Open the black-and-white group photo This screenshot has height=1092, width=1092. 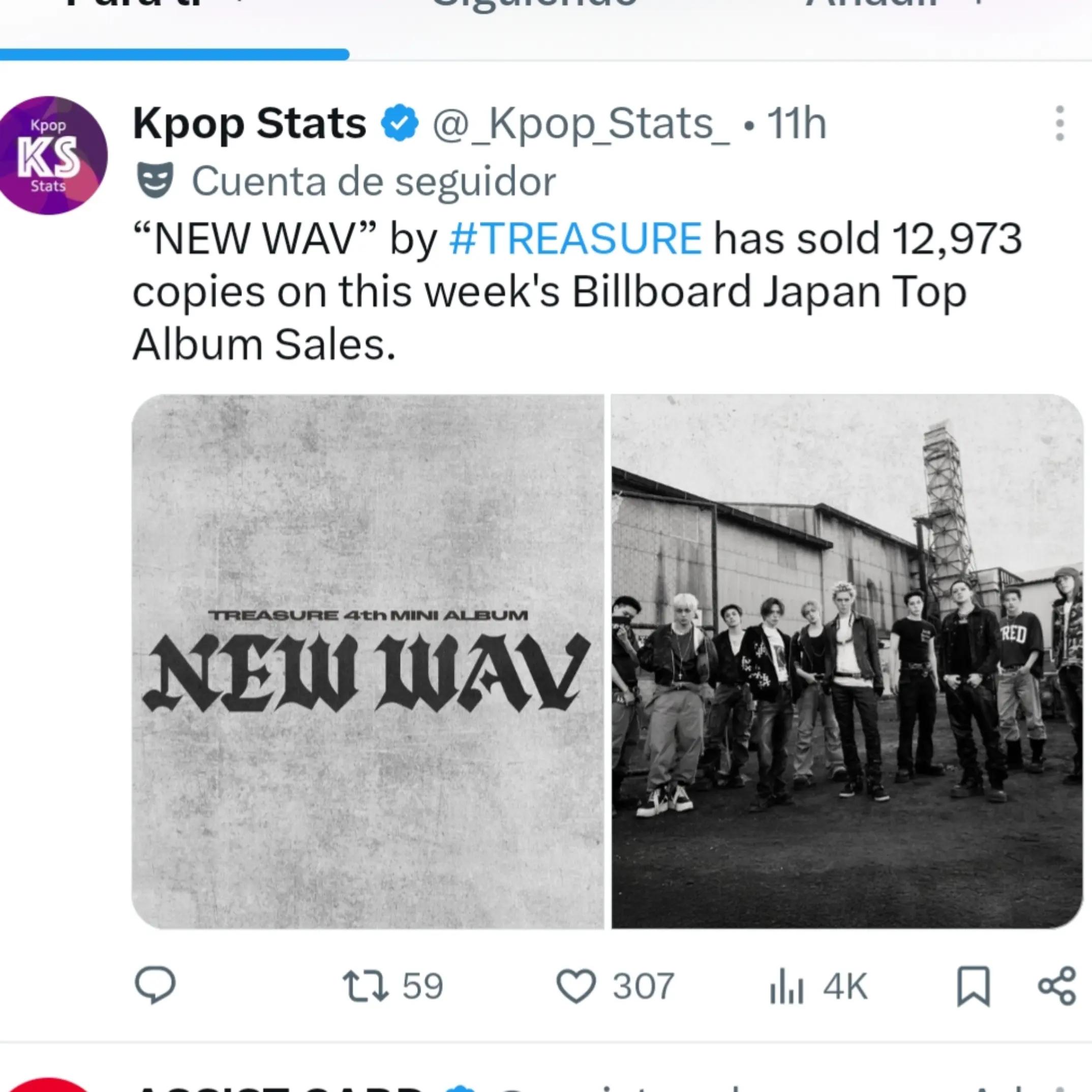[847, 661]
